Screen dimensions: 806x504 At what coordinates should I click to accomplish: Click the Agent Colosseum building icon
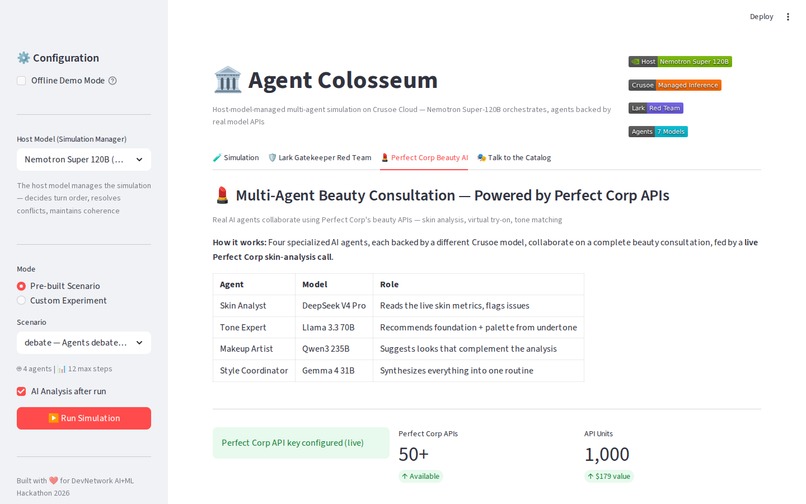[x=227, y=80]
